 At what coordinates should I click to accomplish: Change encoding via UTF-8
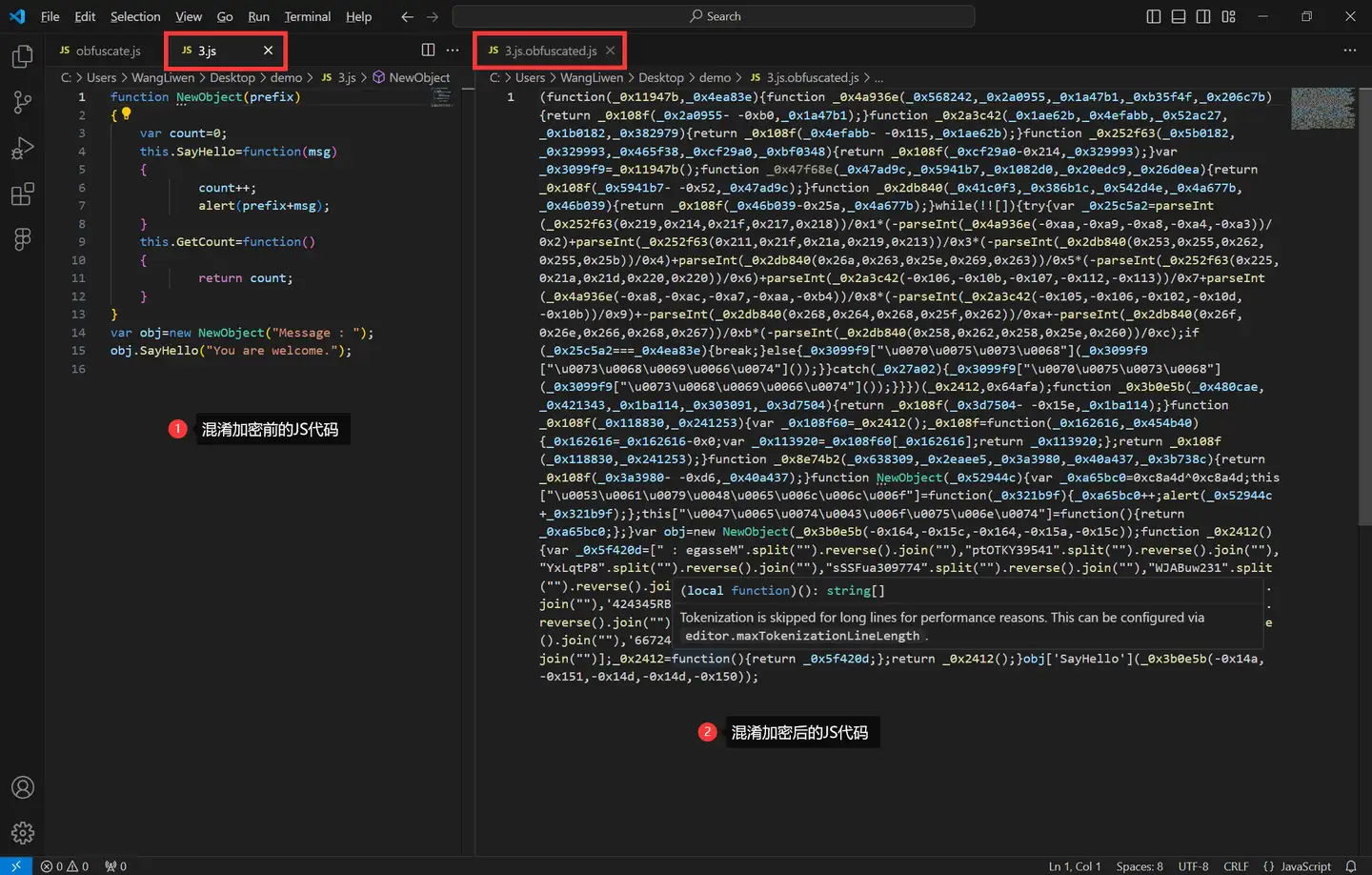coord(1193,865)
